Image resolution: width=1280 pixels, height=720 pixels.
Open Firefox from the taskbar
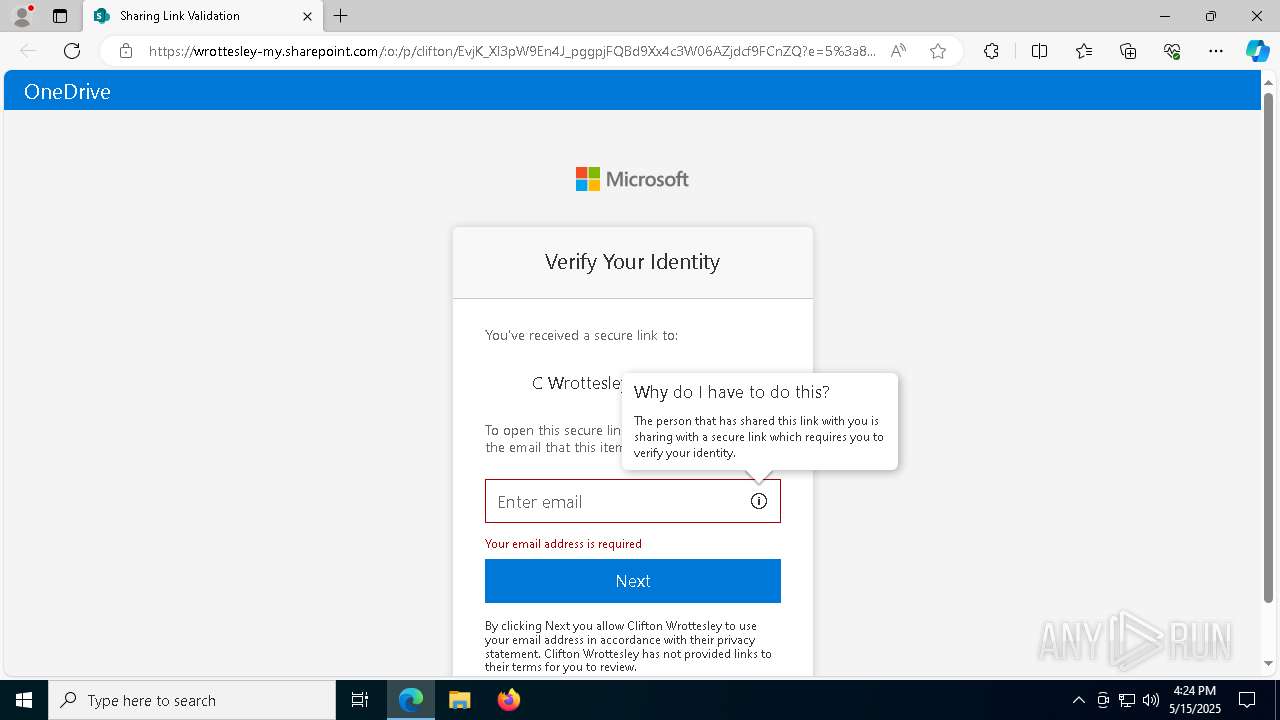pos(509,700)
